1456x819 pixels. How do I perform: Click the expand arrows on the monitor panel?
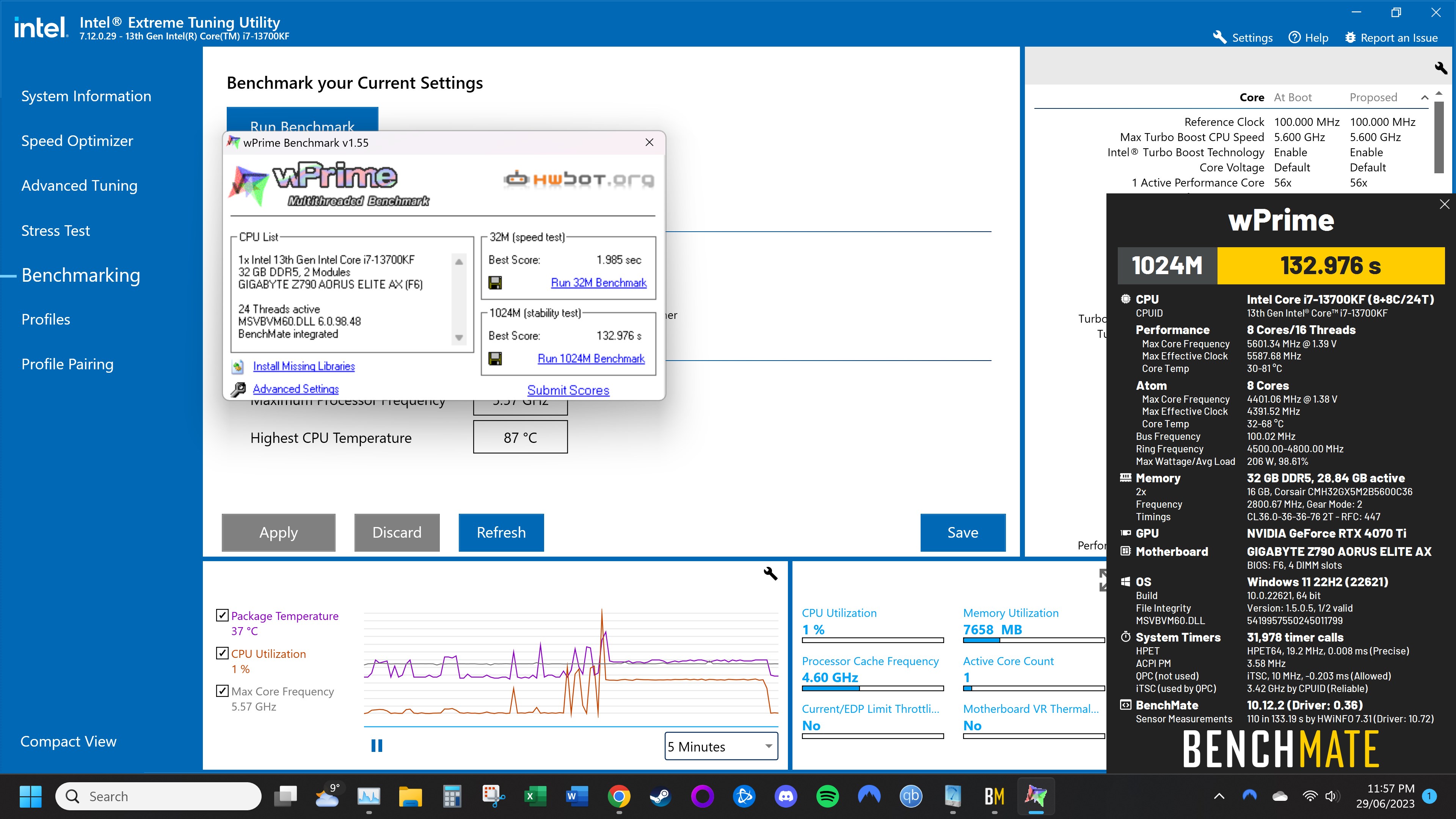pos(1103,581)
